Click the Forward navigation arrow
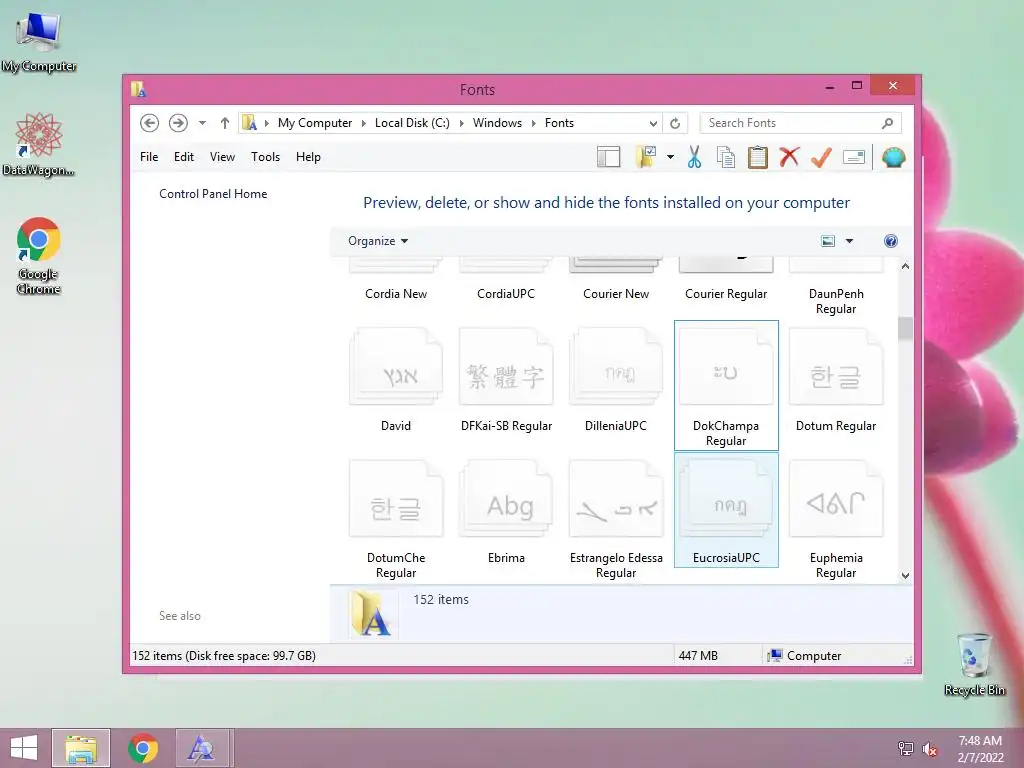This screenshot has height=768, width=1024. (x=178, y=123)
